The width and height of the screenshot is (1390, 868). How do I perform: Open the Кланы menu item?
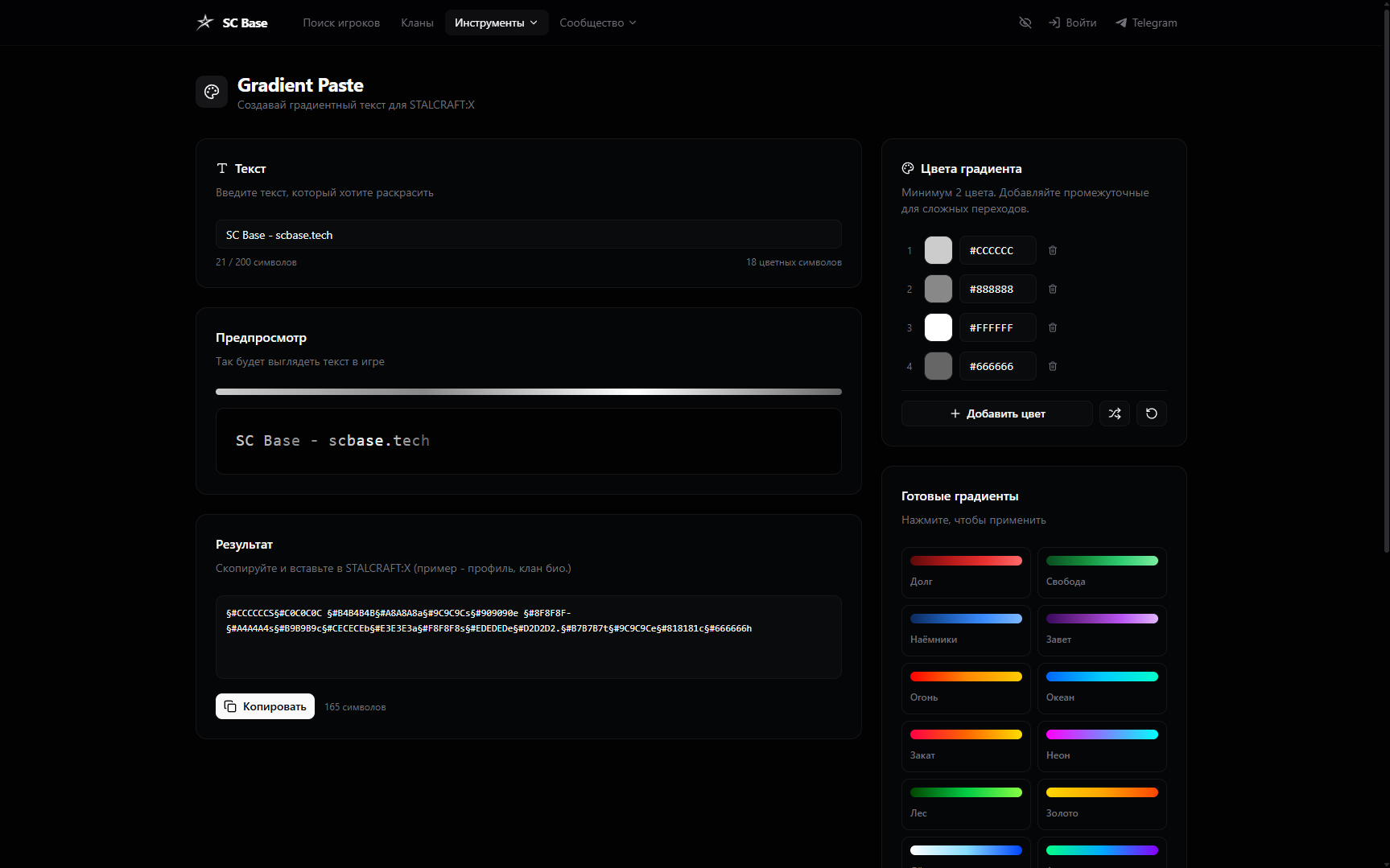417,23
